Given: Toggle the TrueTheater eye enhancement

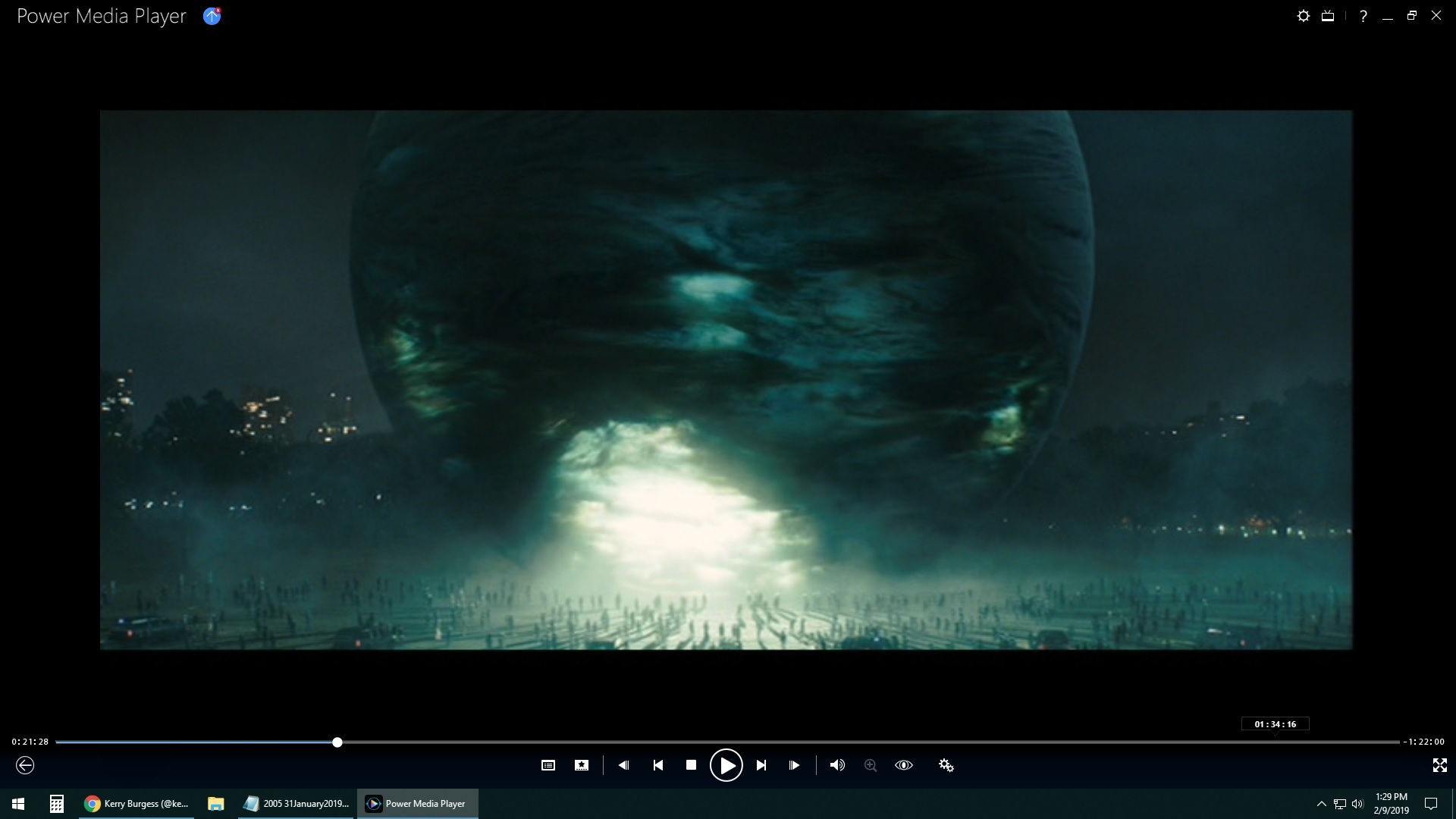Looking at the screenshot, I should click(904, 765).
